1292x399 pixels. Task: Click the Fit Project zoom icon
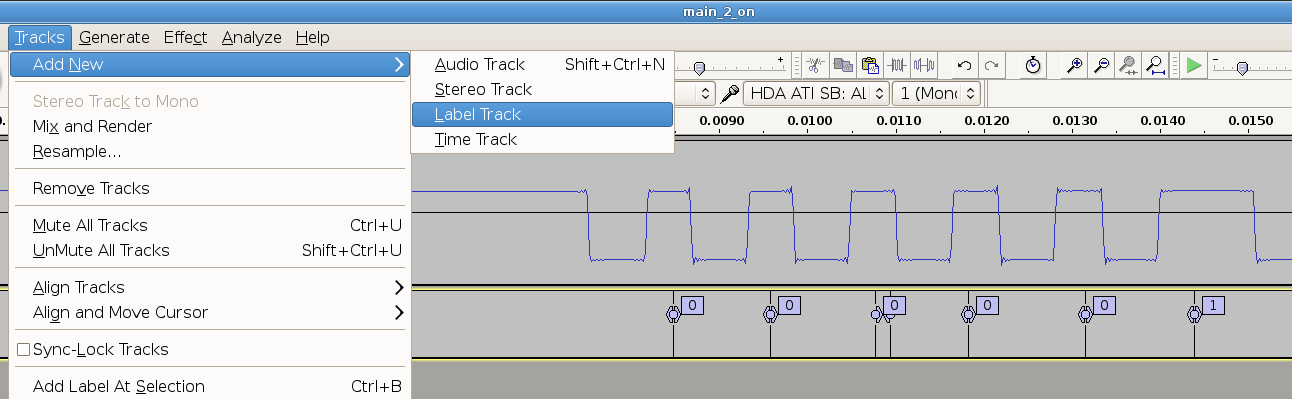pos(1155,65)
